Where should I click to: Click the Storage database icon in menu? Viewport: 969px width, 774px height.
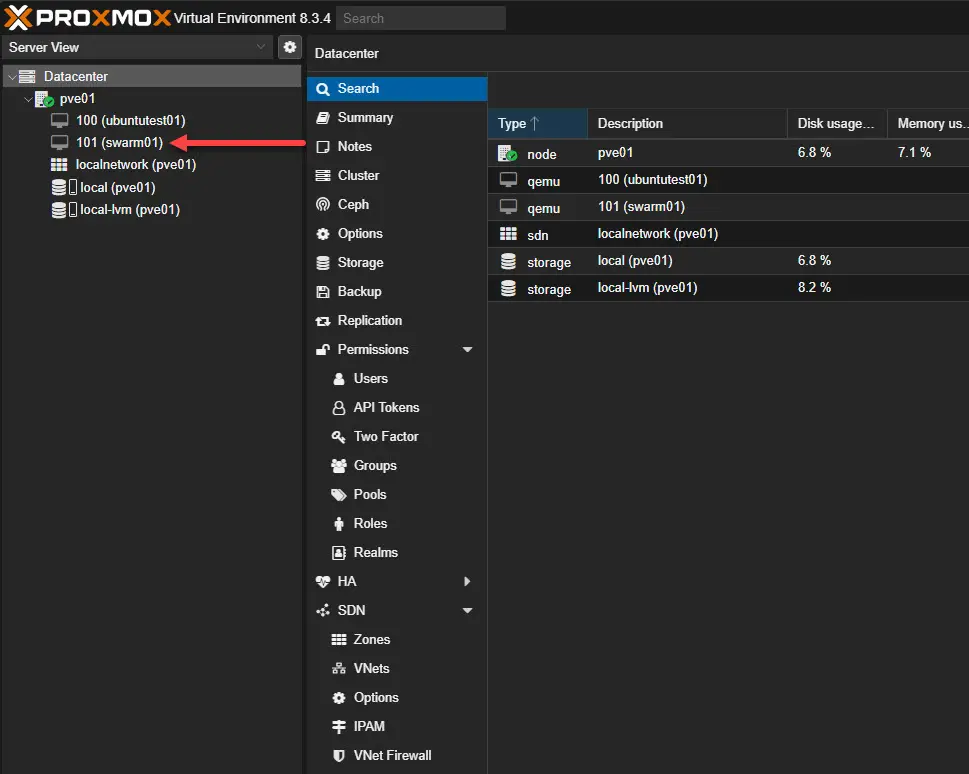323,263
